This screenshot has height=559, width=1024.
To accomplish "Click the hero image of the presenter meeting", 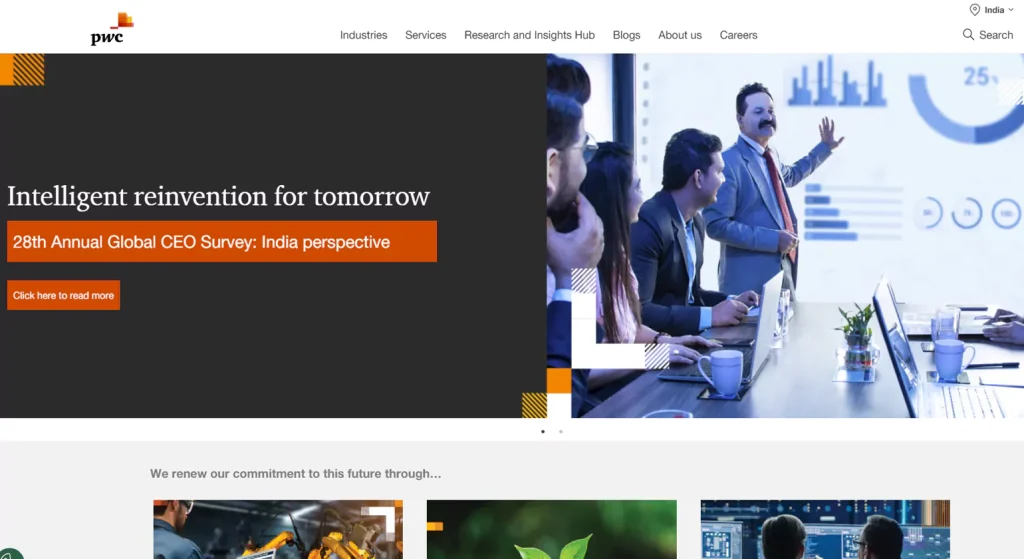I will [x=785, y=235].
